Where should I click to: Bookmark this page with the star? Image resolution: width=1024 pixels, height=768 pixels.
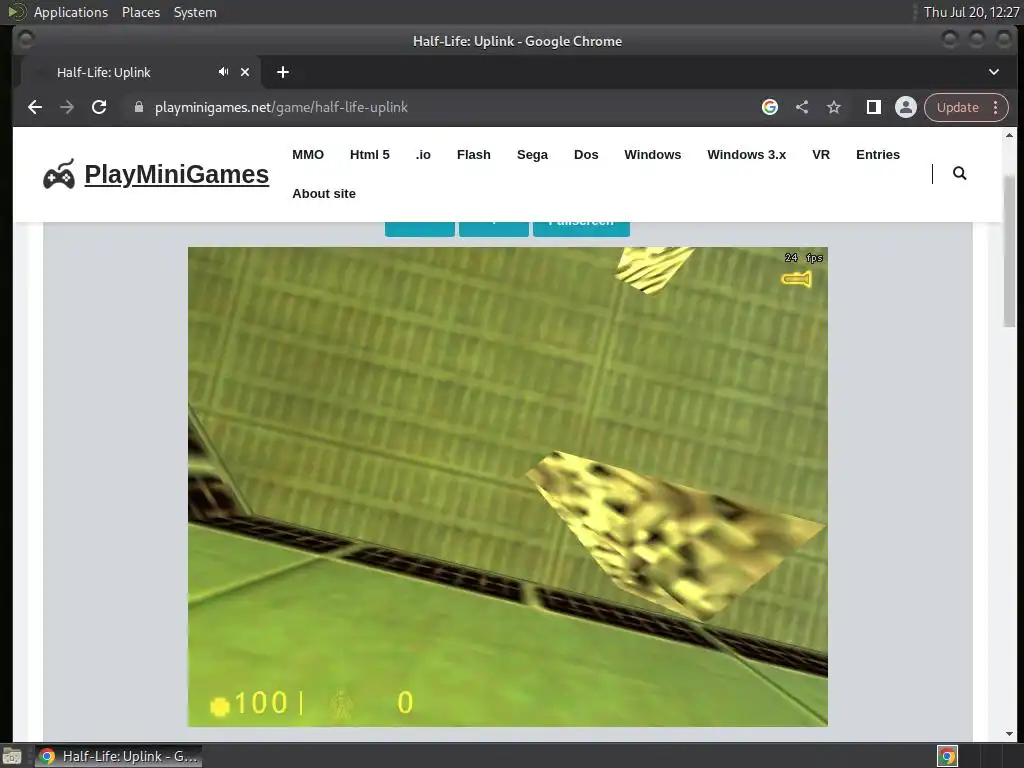834,107
